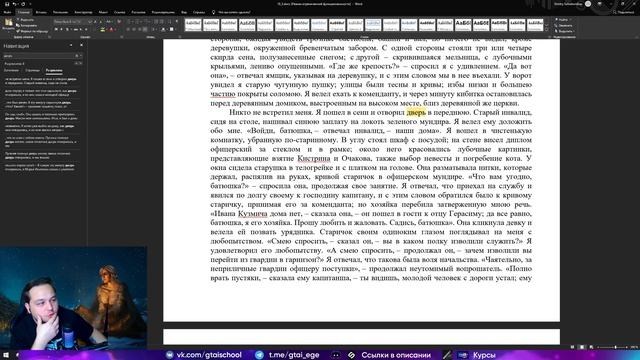640x360 pixels.
Task: Open the Файл menu tab
Action: point(7,12)
